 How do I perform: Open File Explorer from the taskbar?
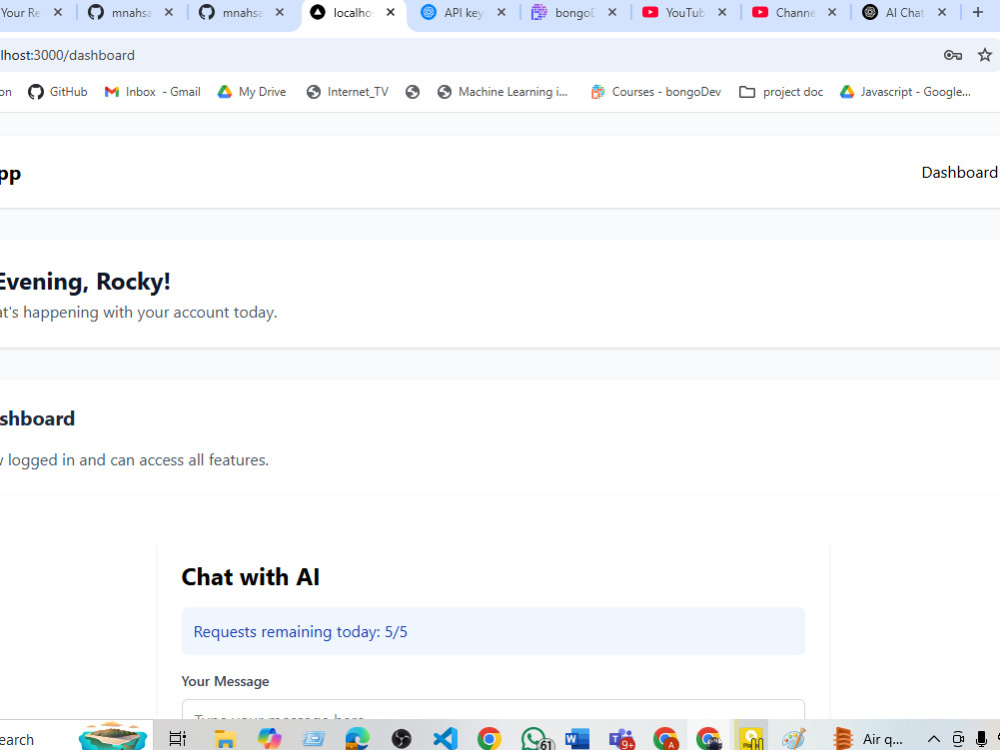click(224, 739)
